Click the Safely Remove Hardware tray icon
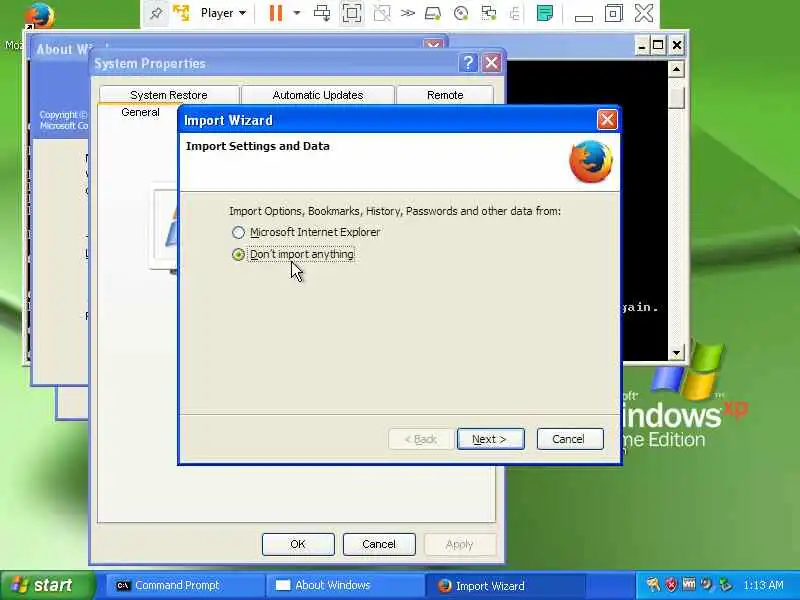This screenshot has width=800, height=600. click(724, 585)
